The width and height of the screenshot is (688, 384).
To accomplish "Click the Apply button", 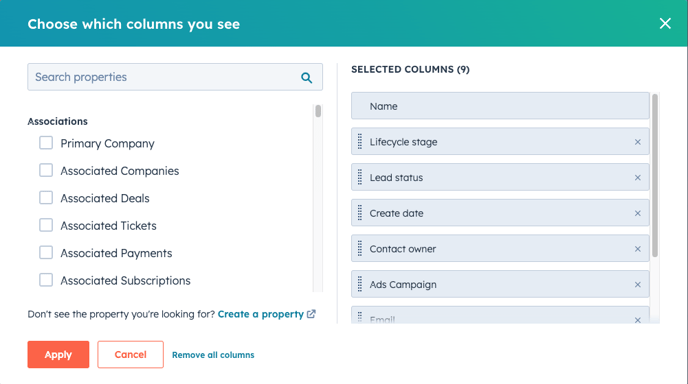I will 58,354.
